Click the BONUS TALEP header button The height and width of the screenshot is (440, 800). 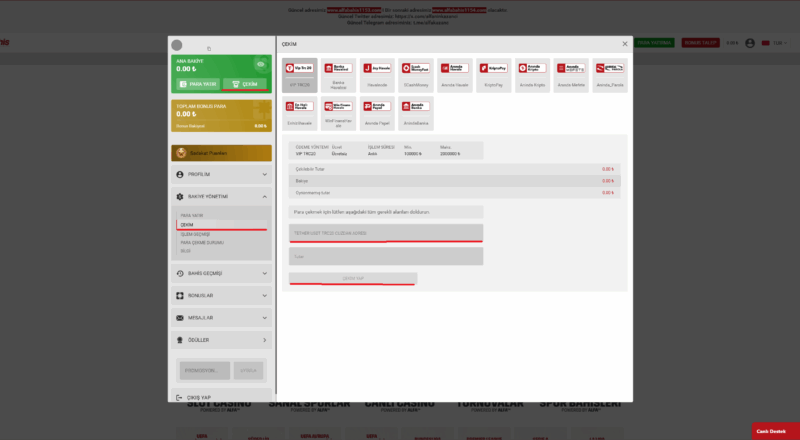point(701,43)
